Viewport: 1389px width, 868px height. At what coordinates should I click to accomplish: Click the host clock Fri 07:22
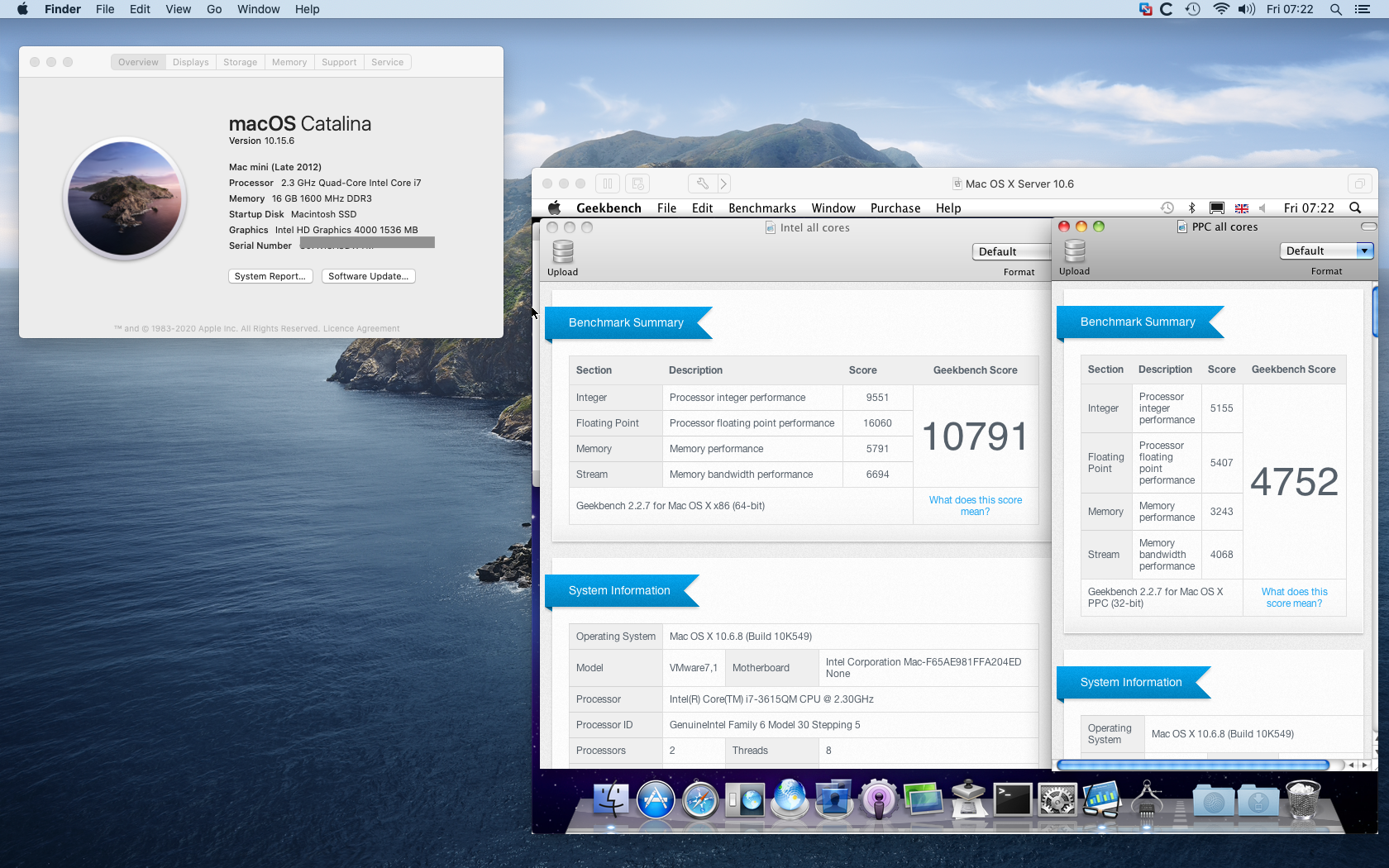(1290, 9)
